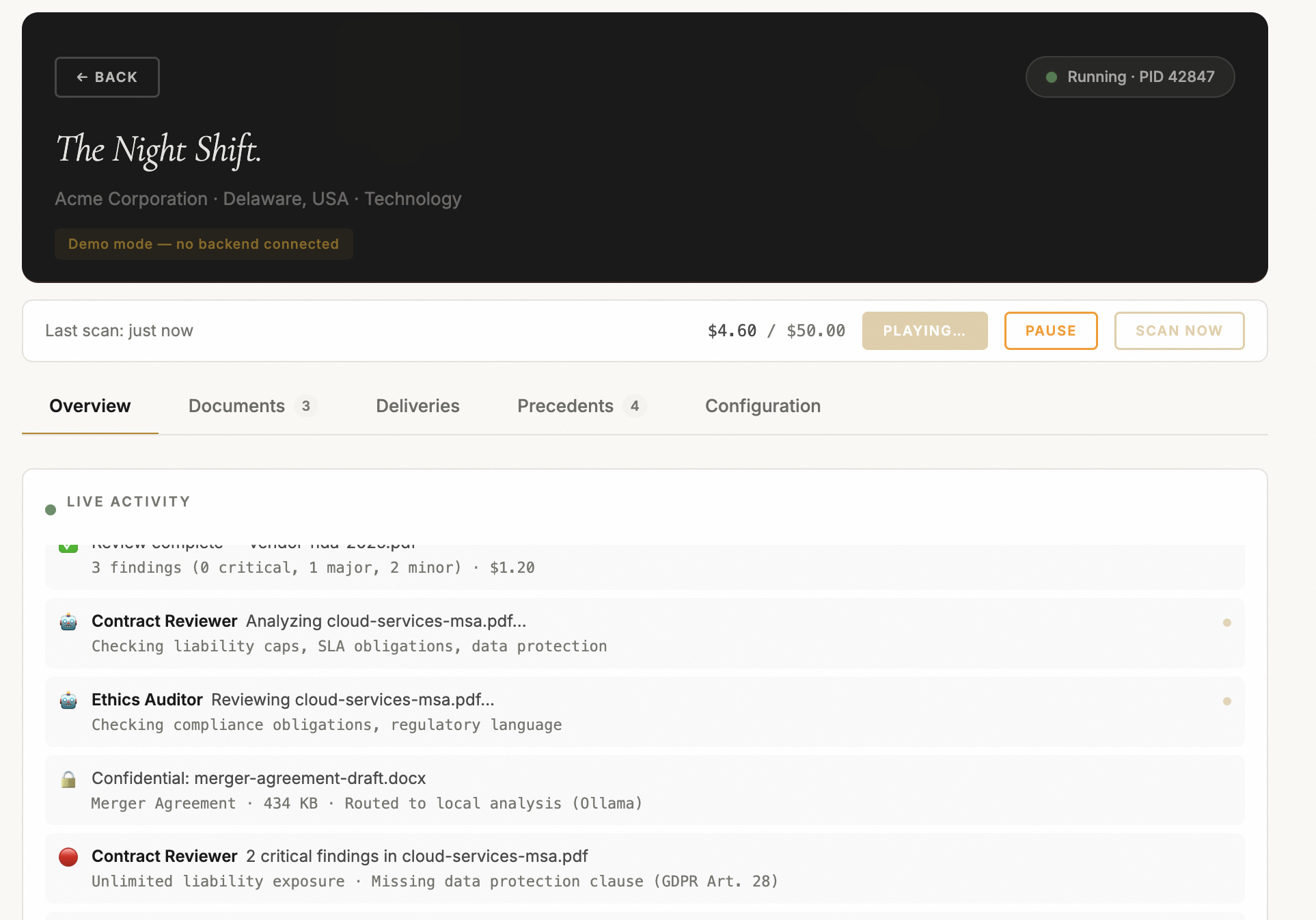Click the 'LIVE ACTIVITY' heading
The image size is (1316, 920).
click(x=128, y=502)
